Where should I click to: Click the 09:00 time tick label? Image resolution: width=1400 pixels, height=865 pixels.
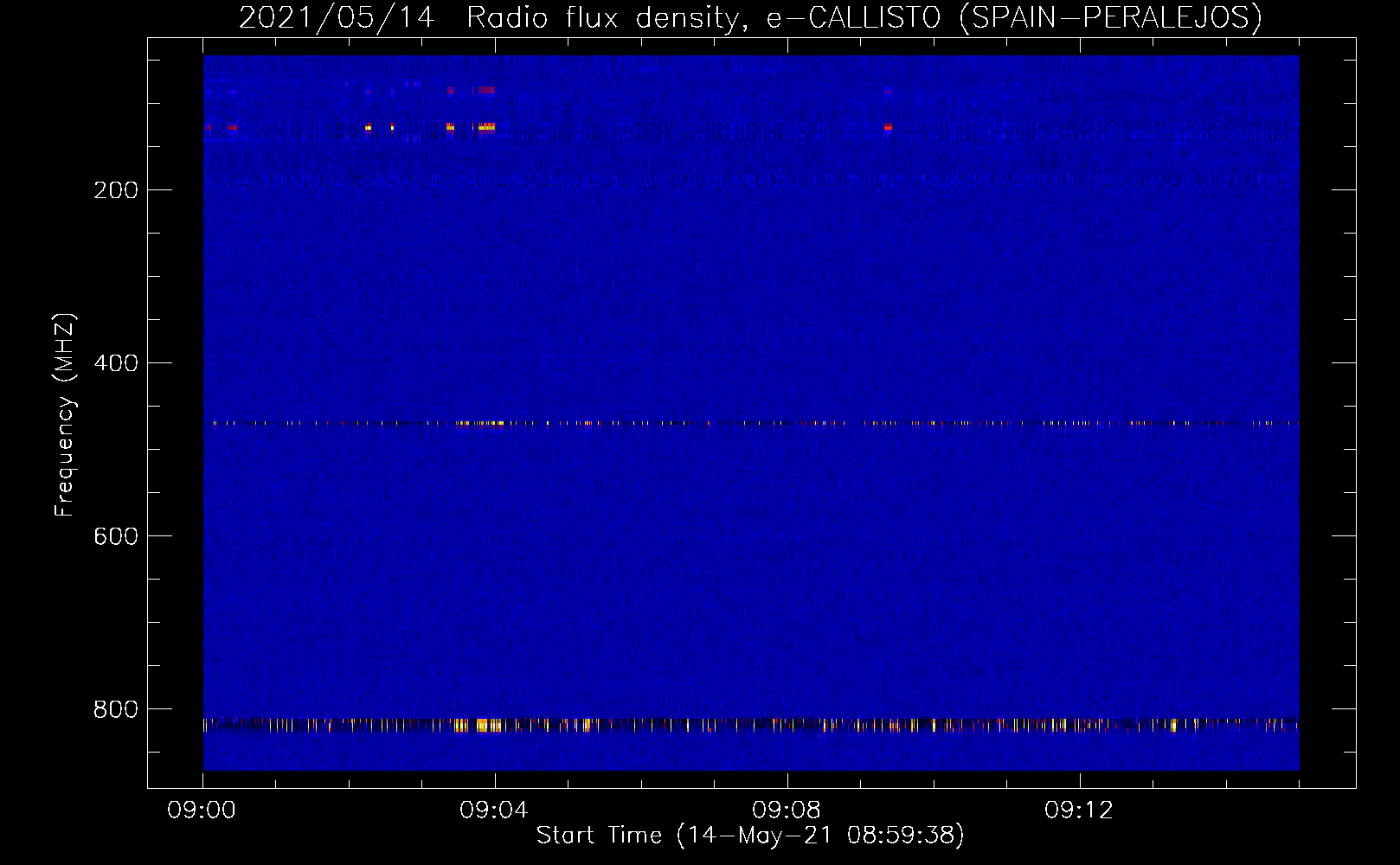(x=202, y=811)
